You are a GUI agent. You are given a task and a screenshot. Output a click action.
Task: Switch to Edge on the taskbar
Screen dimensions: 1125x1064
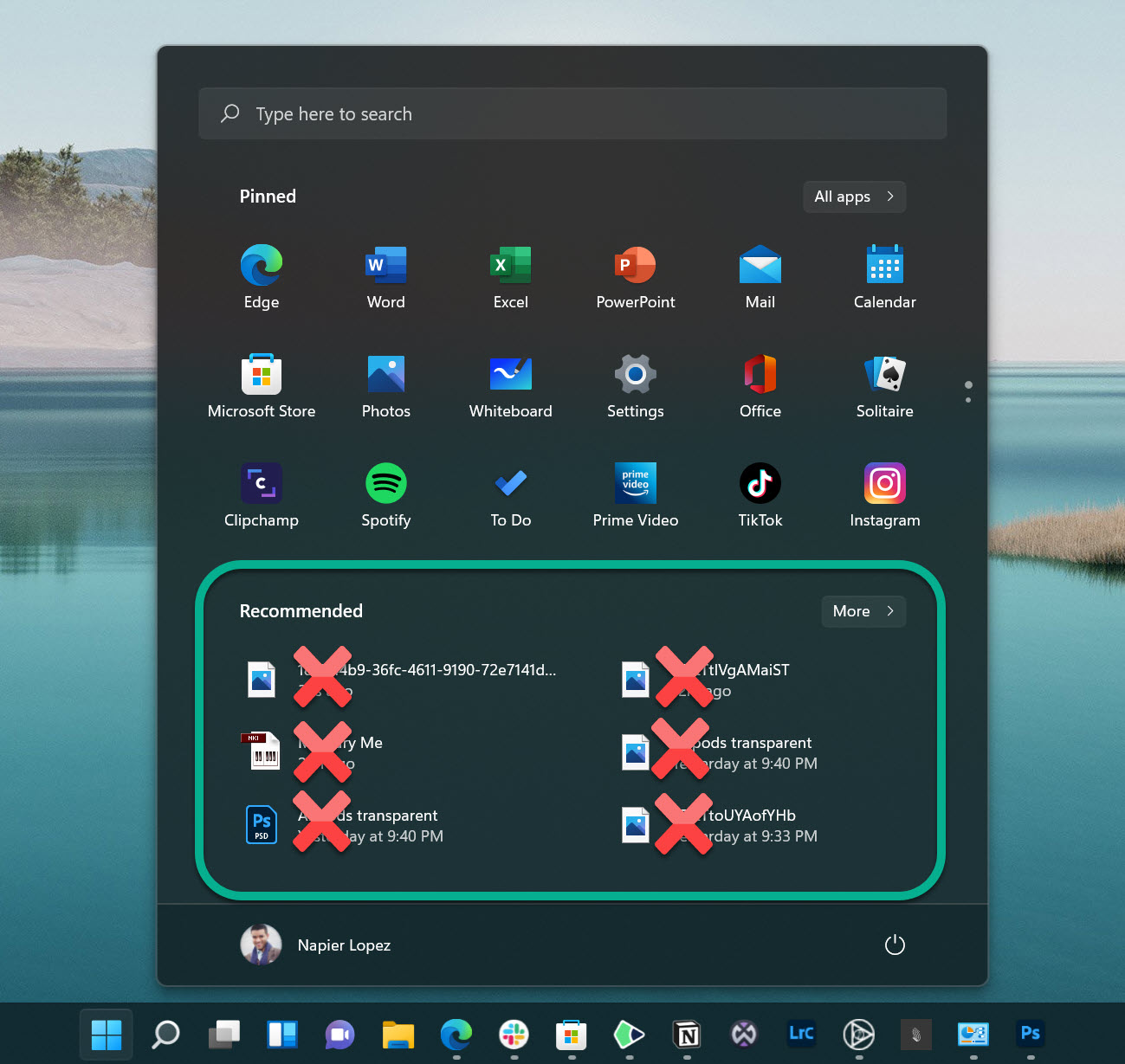(456, 1034)
